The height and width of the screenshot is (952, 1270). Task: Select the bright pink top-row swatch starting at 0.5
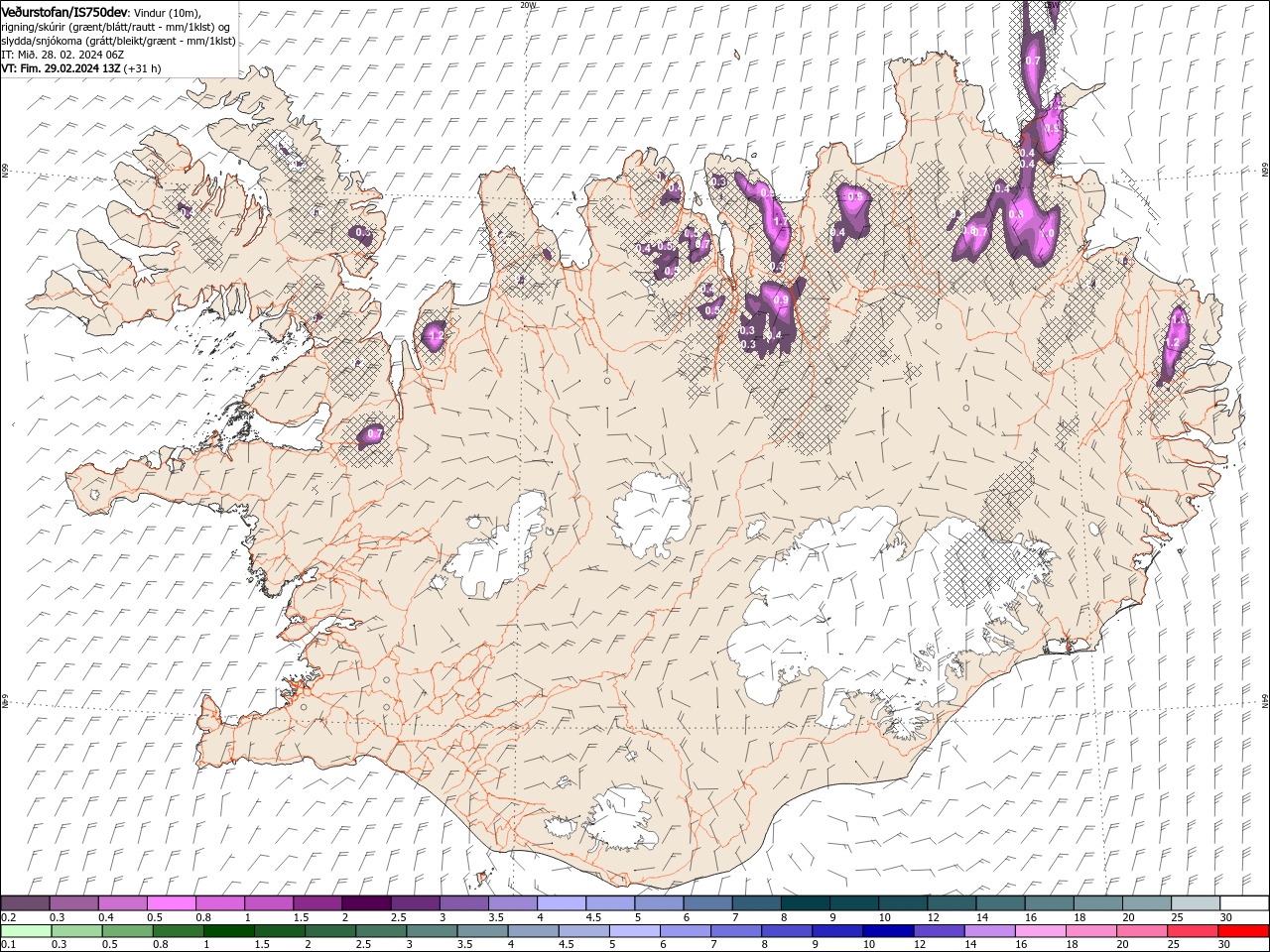click(171, 903)
